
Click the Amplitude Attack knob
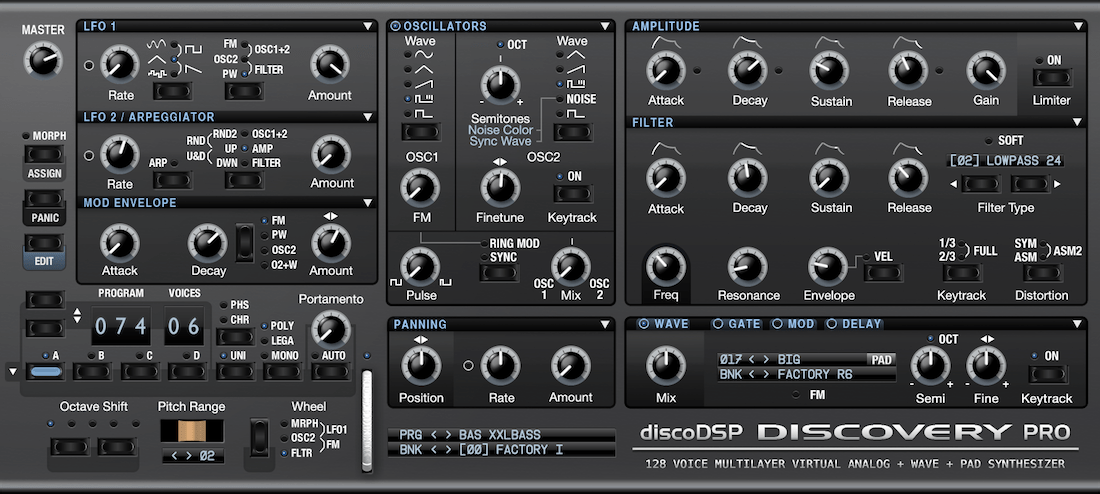[666, 71]
